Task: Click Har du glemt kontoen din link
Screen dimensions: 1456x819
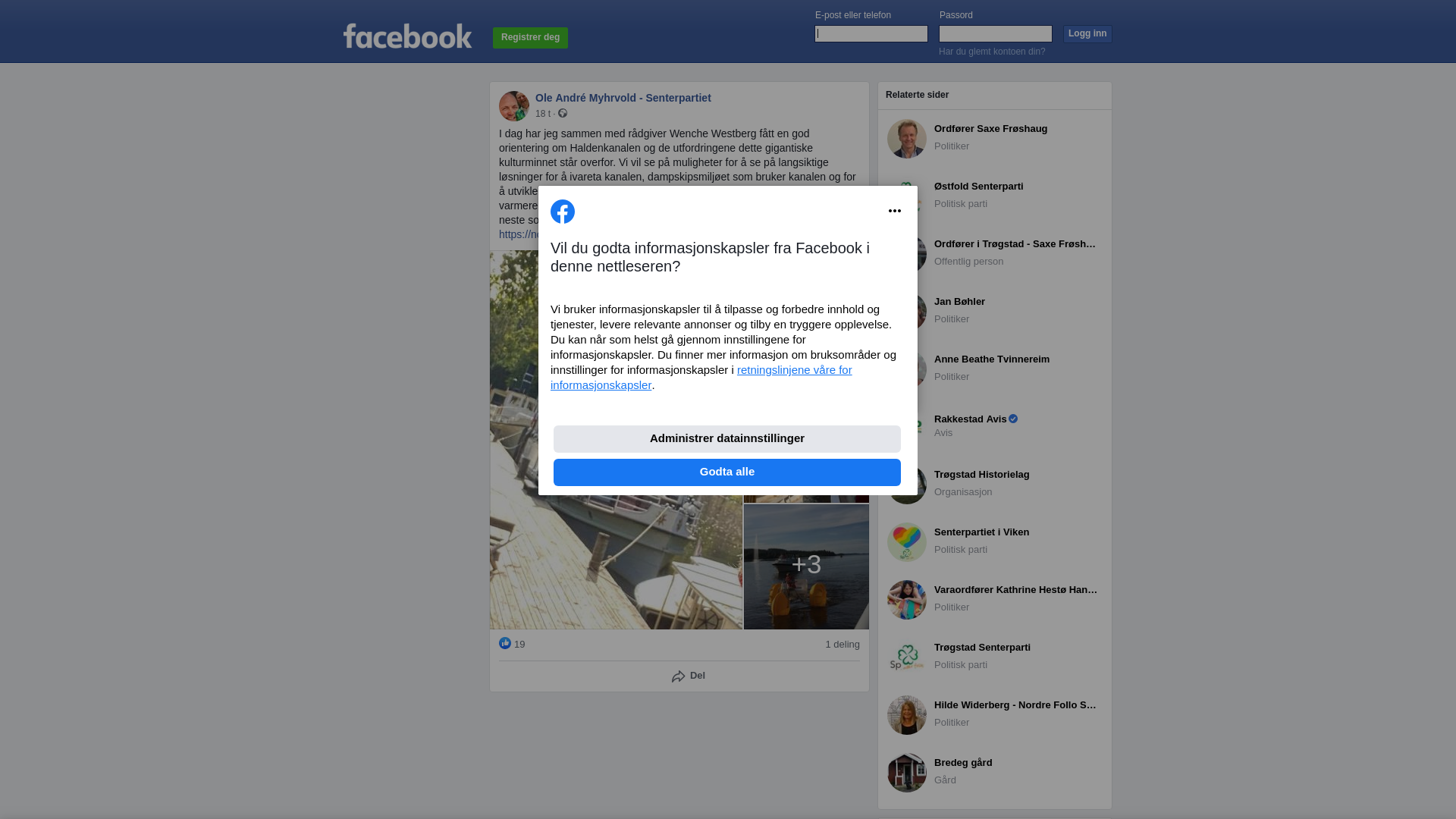Action: 992,52
